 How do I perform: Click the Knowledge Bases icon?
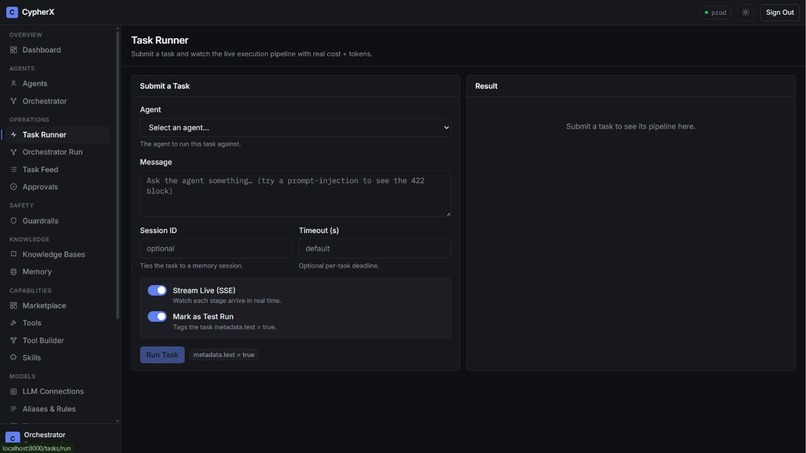(13, 255)
